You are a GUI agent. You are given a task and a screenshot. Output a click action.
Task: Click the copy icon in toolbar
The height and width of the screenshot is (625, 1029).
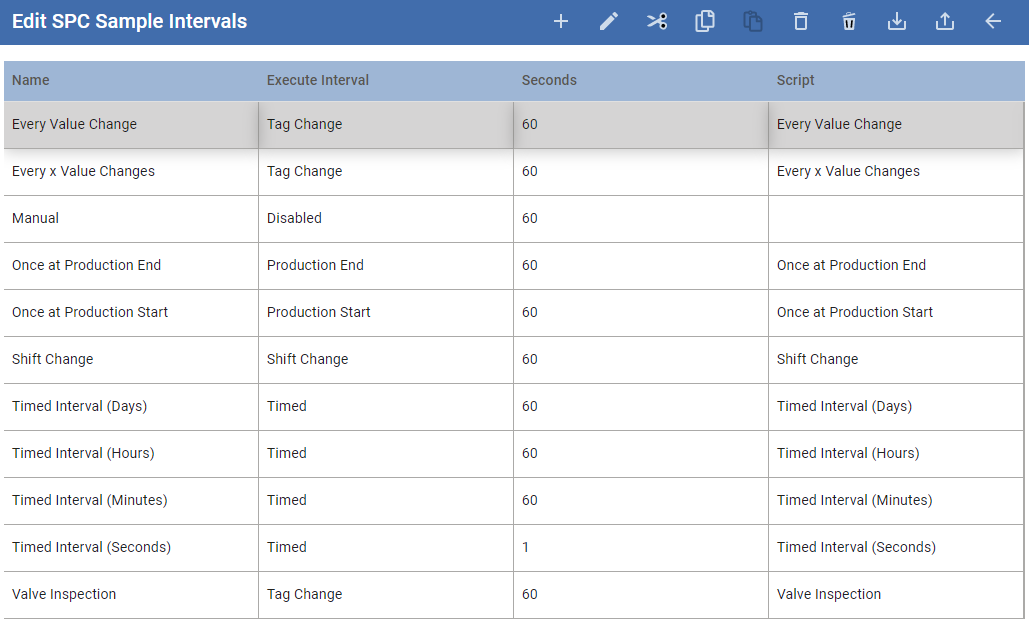pos(705,21)
